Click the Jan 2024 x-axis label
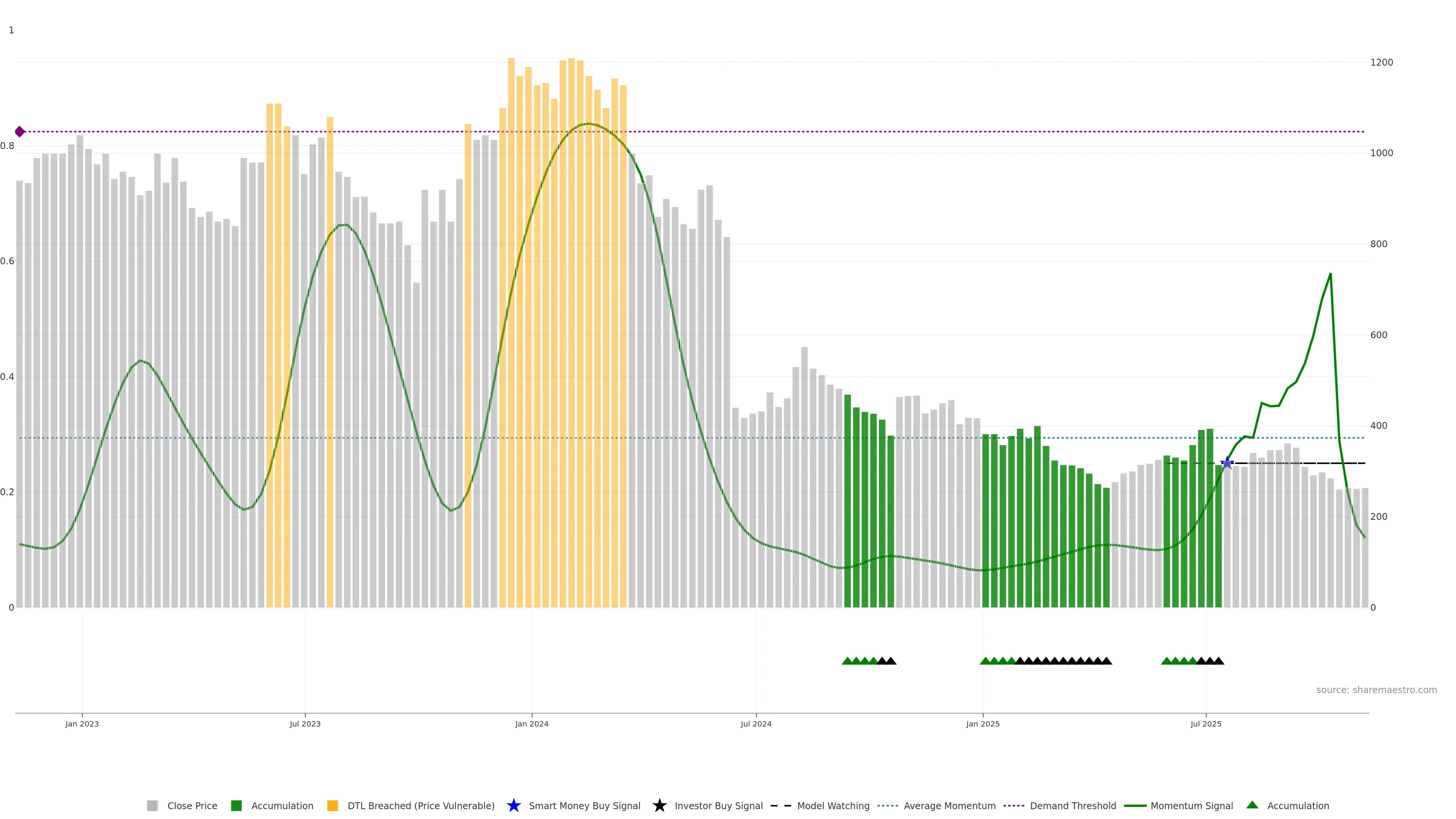The height and width of the screenshot is (819, 1456). tap(531, 723)
